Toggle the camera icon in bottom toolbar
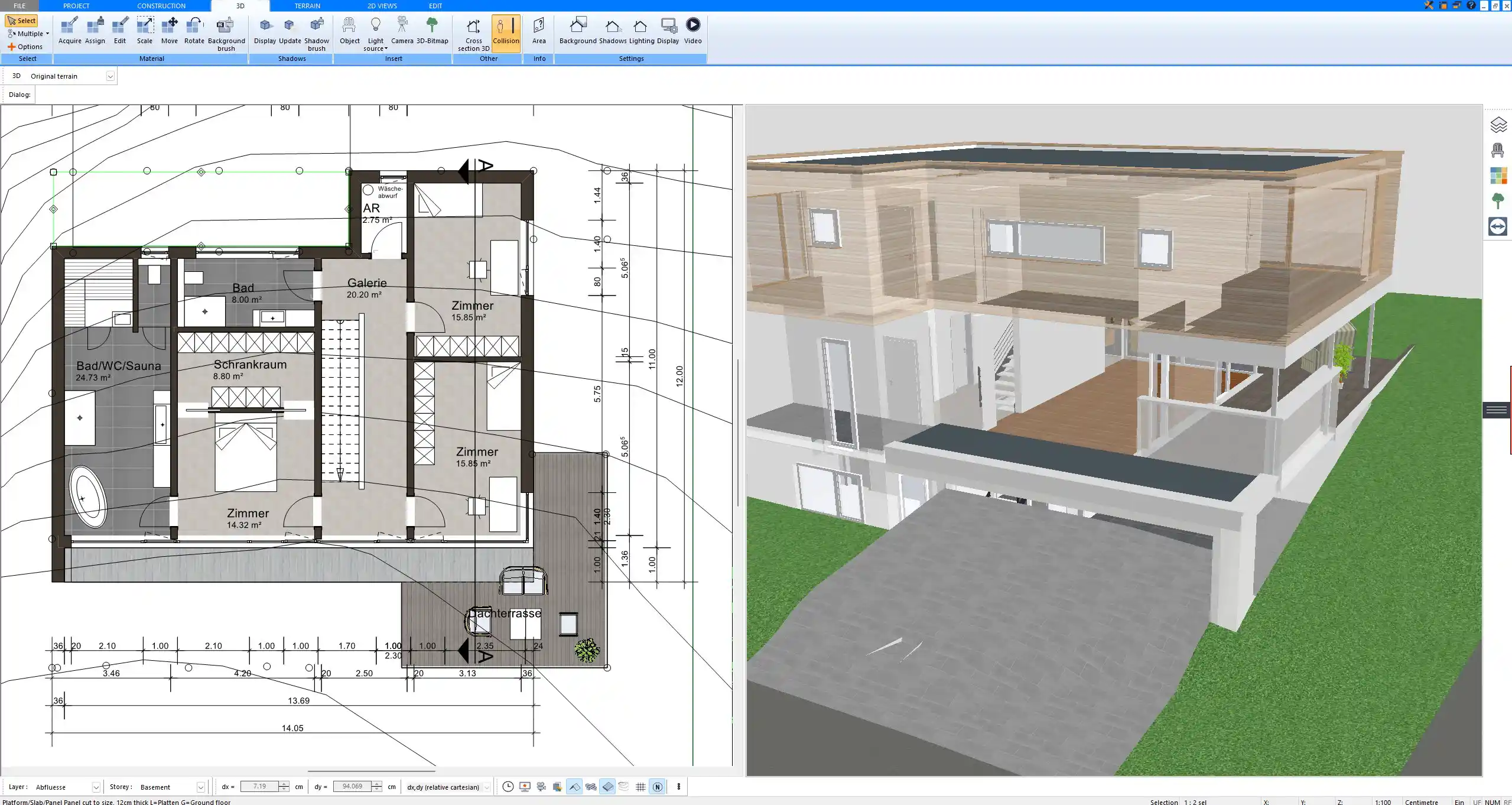Viewport: 1512px width, 805px height. coord(541,787)
